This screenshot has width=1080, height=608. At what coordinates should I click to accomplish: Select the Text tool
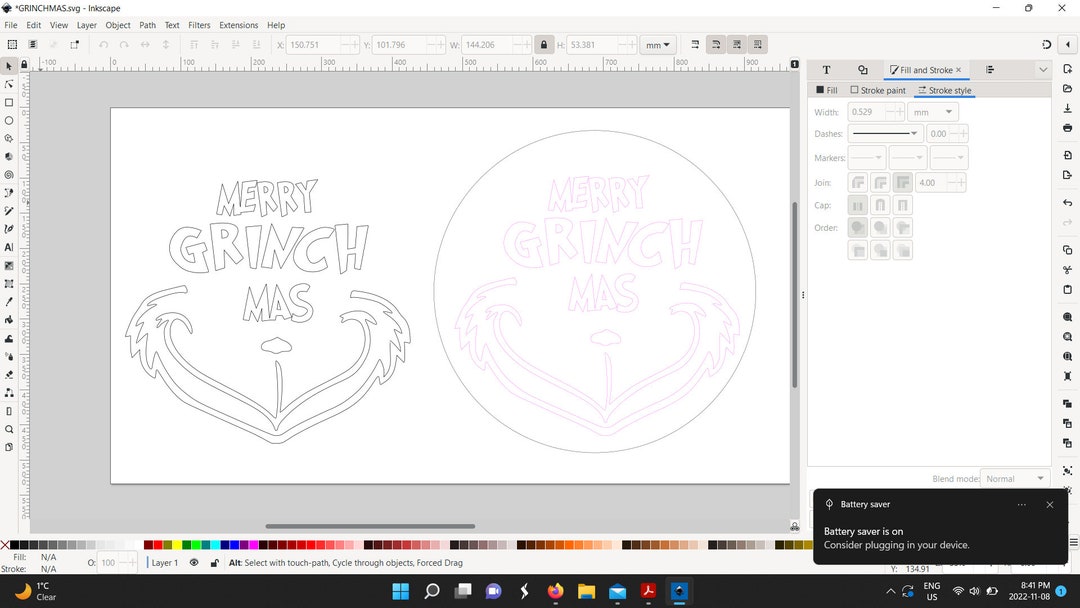pyautogui.click(x=9, y=248)
